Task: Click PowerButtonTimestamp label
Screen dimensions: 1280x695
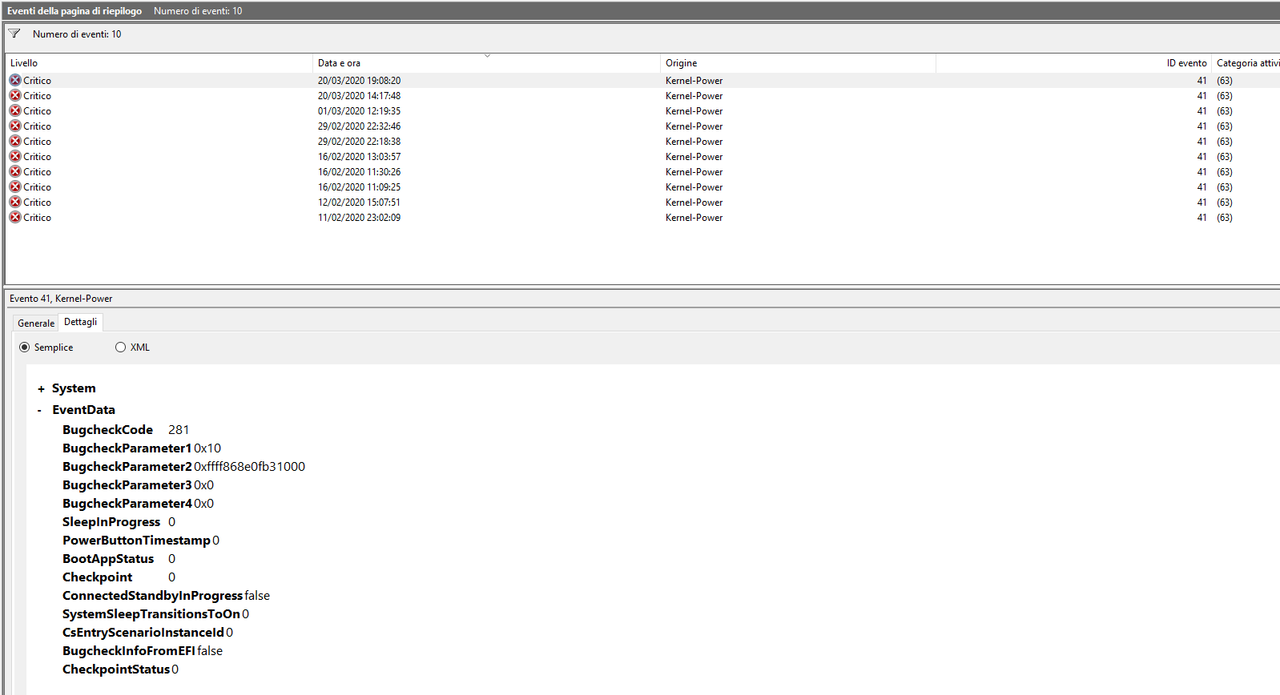Action: point(136,540)
